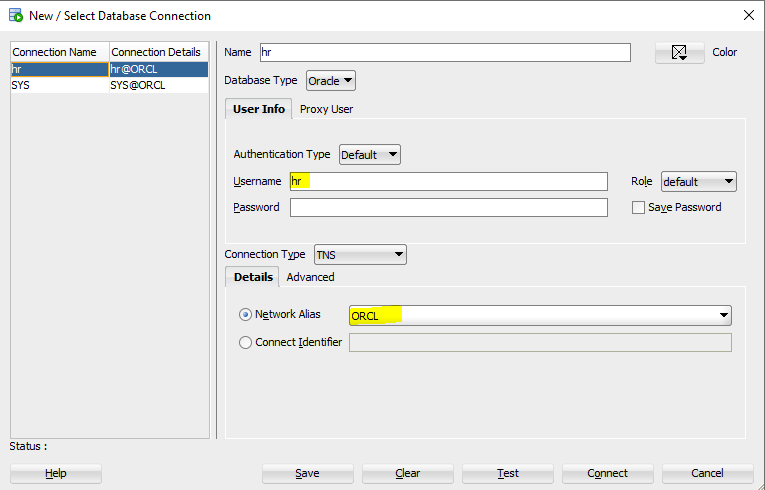Expand the Authentication Type dropdown
The height and width of the screenshot is (490, 765).
pos(370,155)
